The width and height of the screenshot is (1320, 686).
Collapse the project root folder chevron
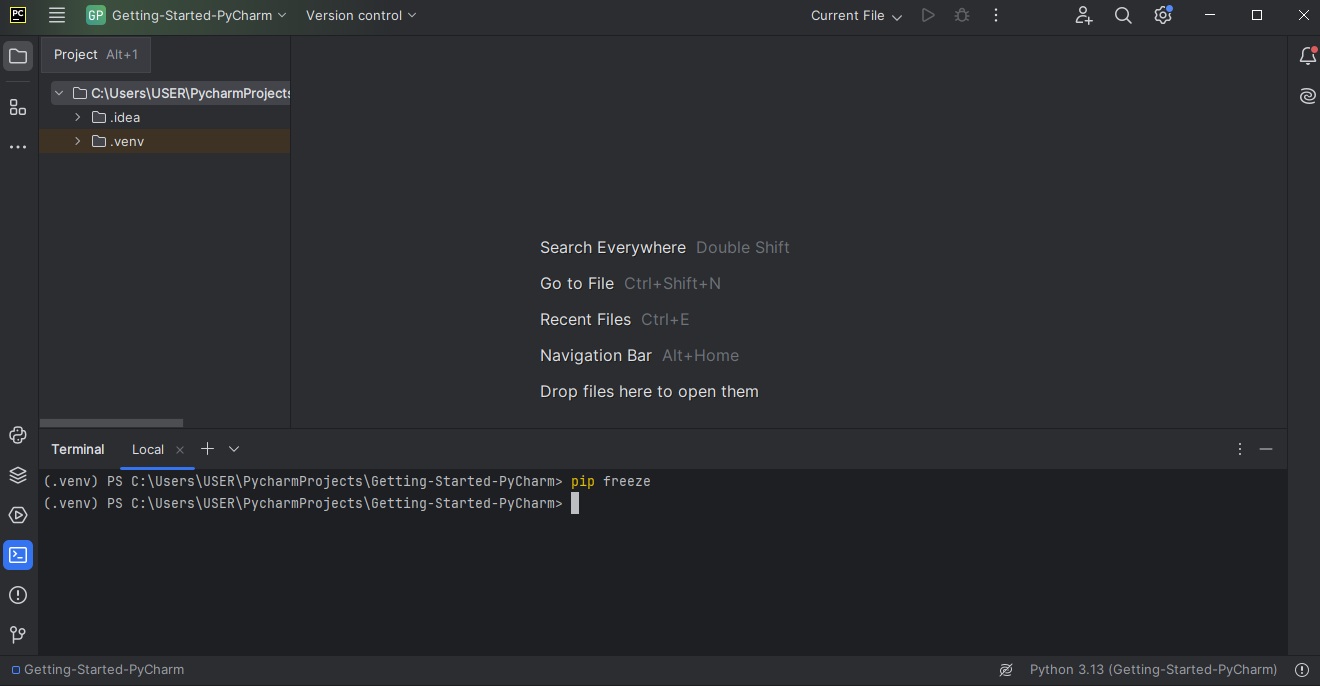59,93
